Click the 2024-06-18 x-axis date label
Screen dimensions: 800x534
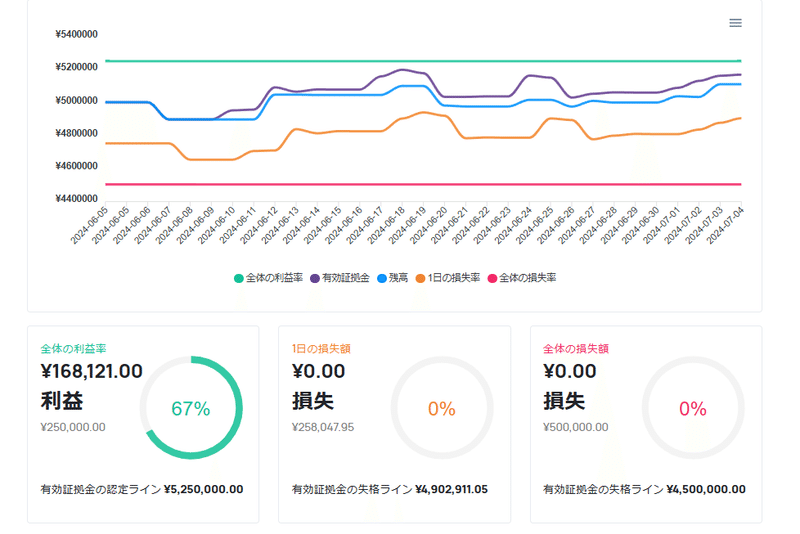pos(386,225)
